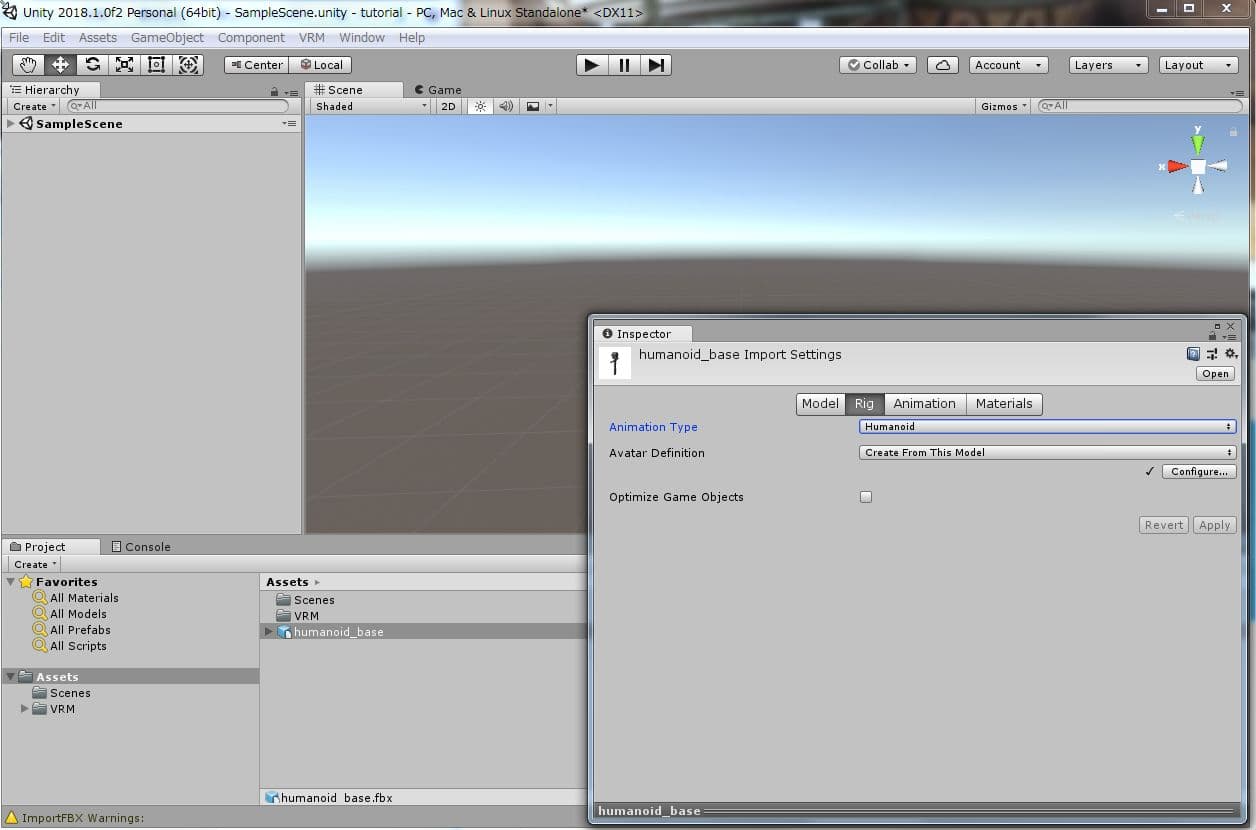Open the Layout dropdown
The image size is (1256, 830).
(x=1200, y=65)
